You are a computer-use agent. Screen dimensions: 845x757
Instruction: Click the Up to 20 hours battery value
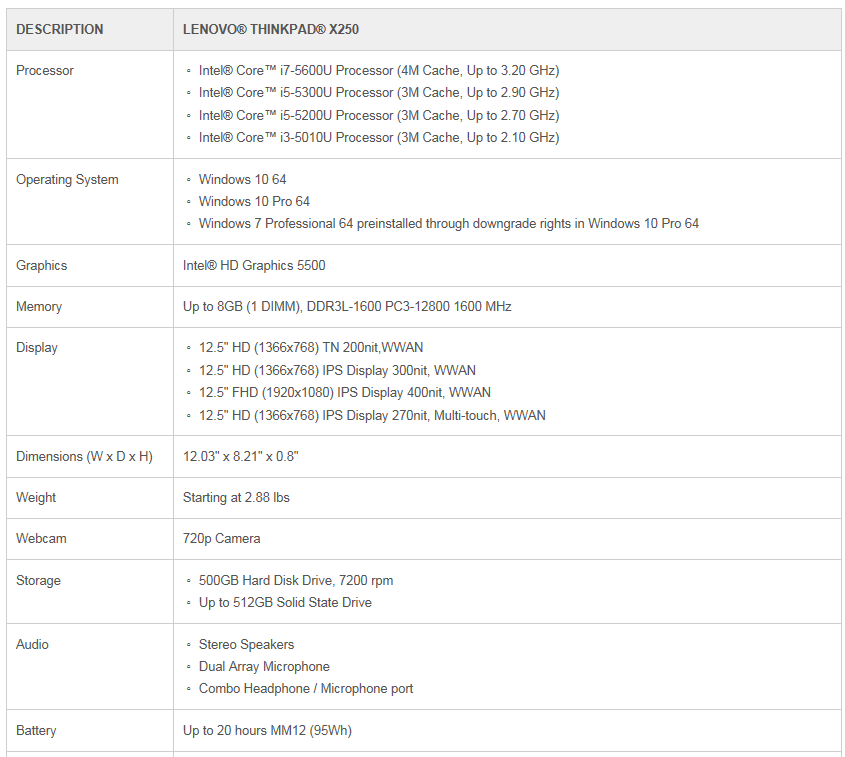[267, 731]
